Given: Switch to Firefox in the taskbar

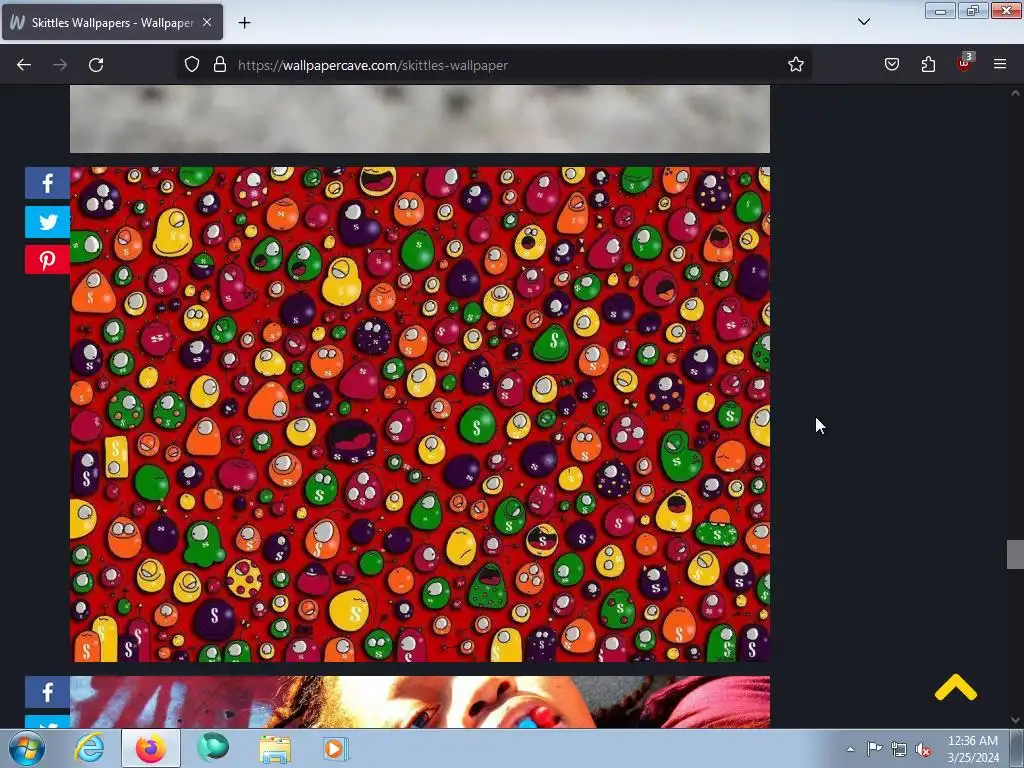Looking at the screenshot, I should (x=151, y=748).
